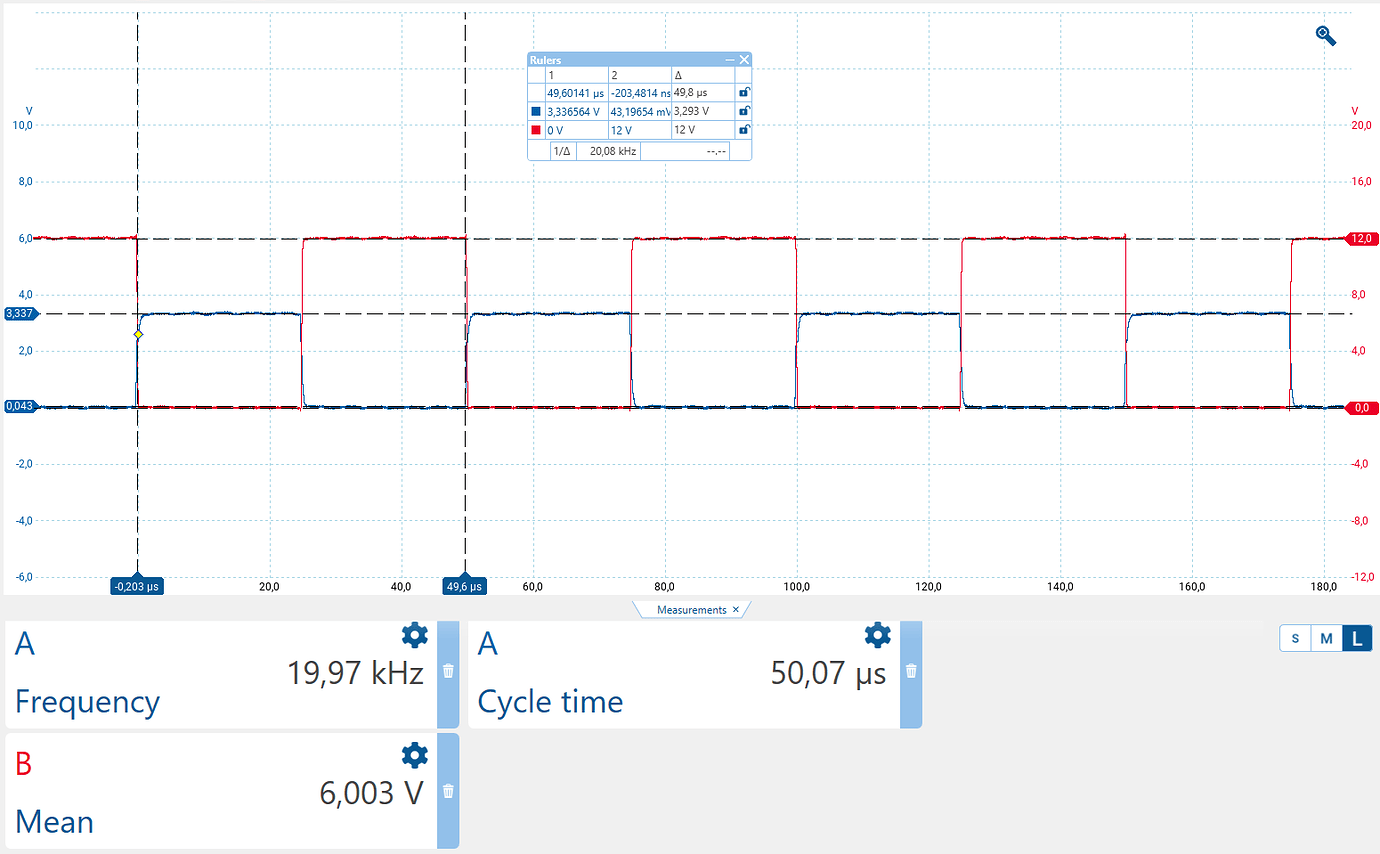Screen dimensions: 1380x854
Task: Select the yellow trigger diamond marker
Action: click(138, 334)
